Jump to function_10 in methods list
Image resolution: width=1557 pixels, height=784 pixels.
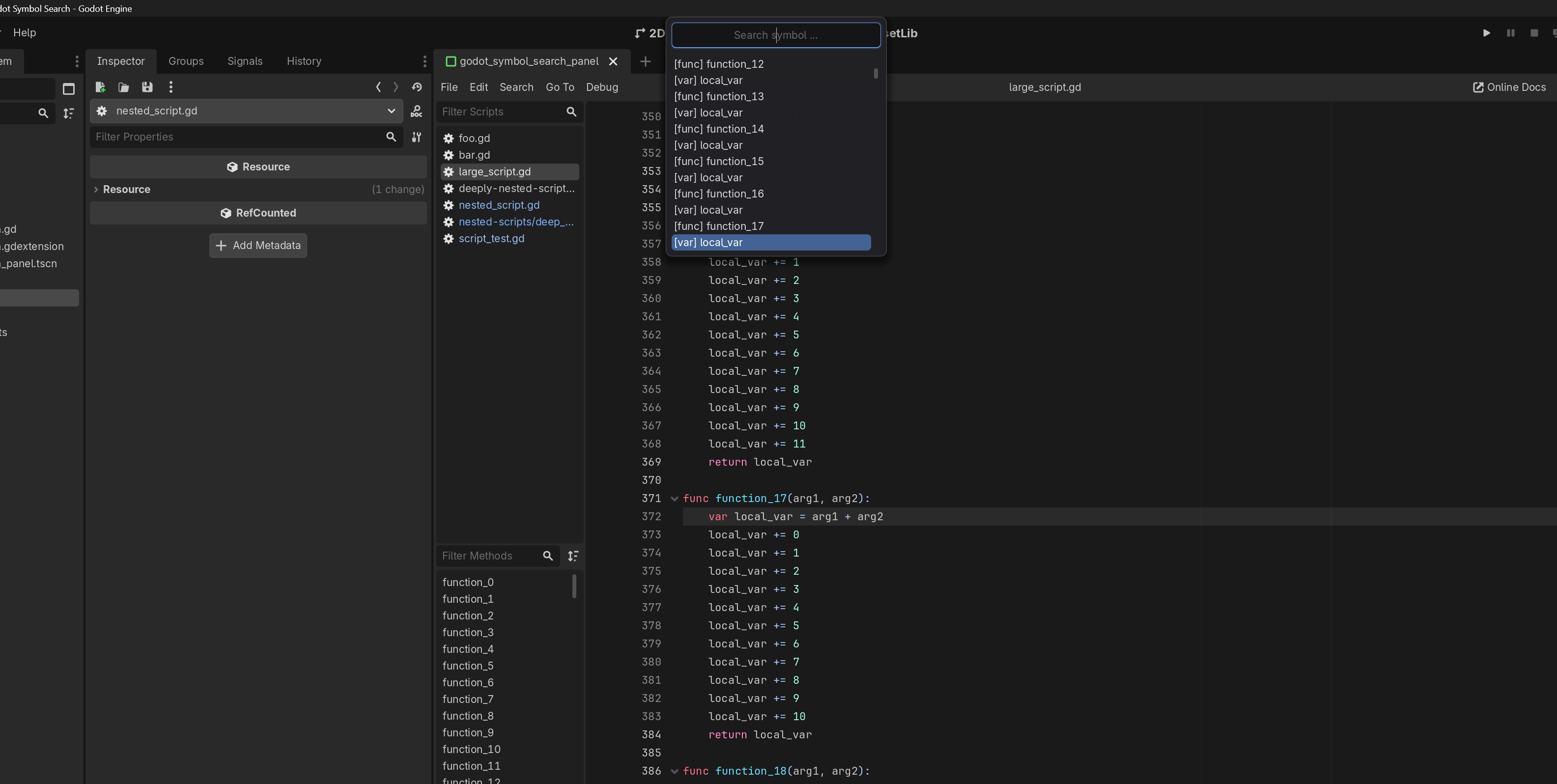[472, 749]
